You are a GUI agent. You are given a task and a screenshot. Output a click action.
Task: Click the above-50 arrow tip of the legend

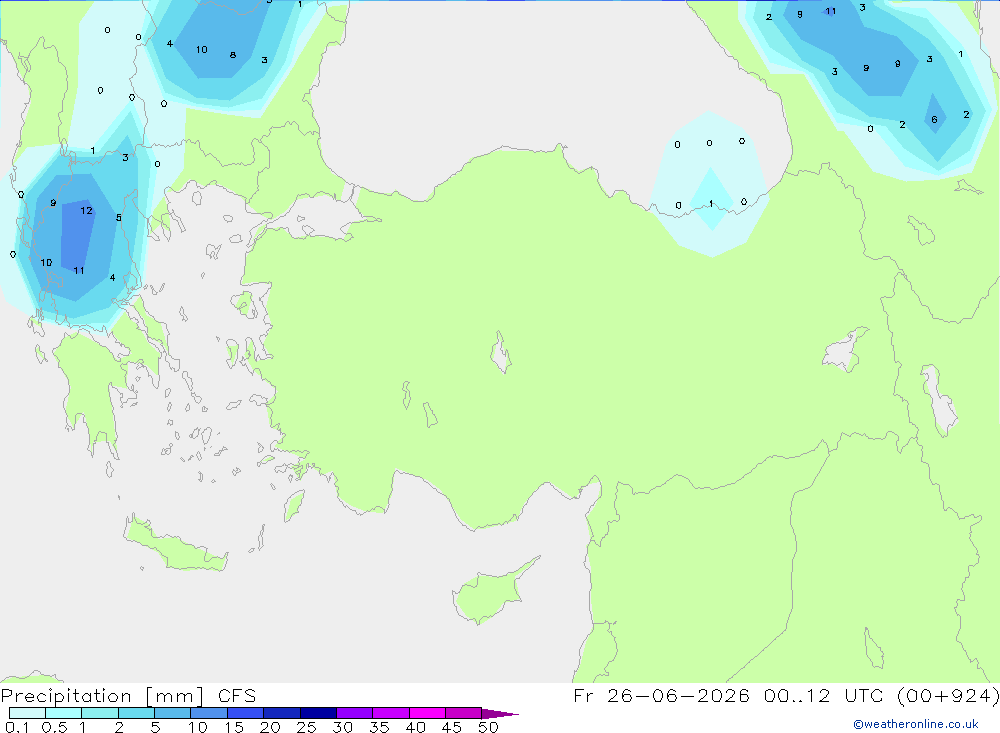(x=500, y=714)
